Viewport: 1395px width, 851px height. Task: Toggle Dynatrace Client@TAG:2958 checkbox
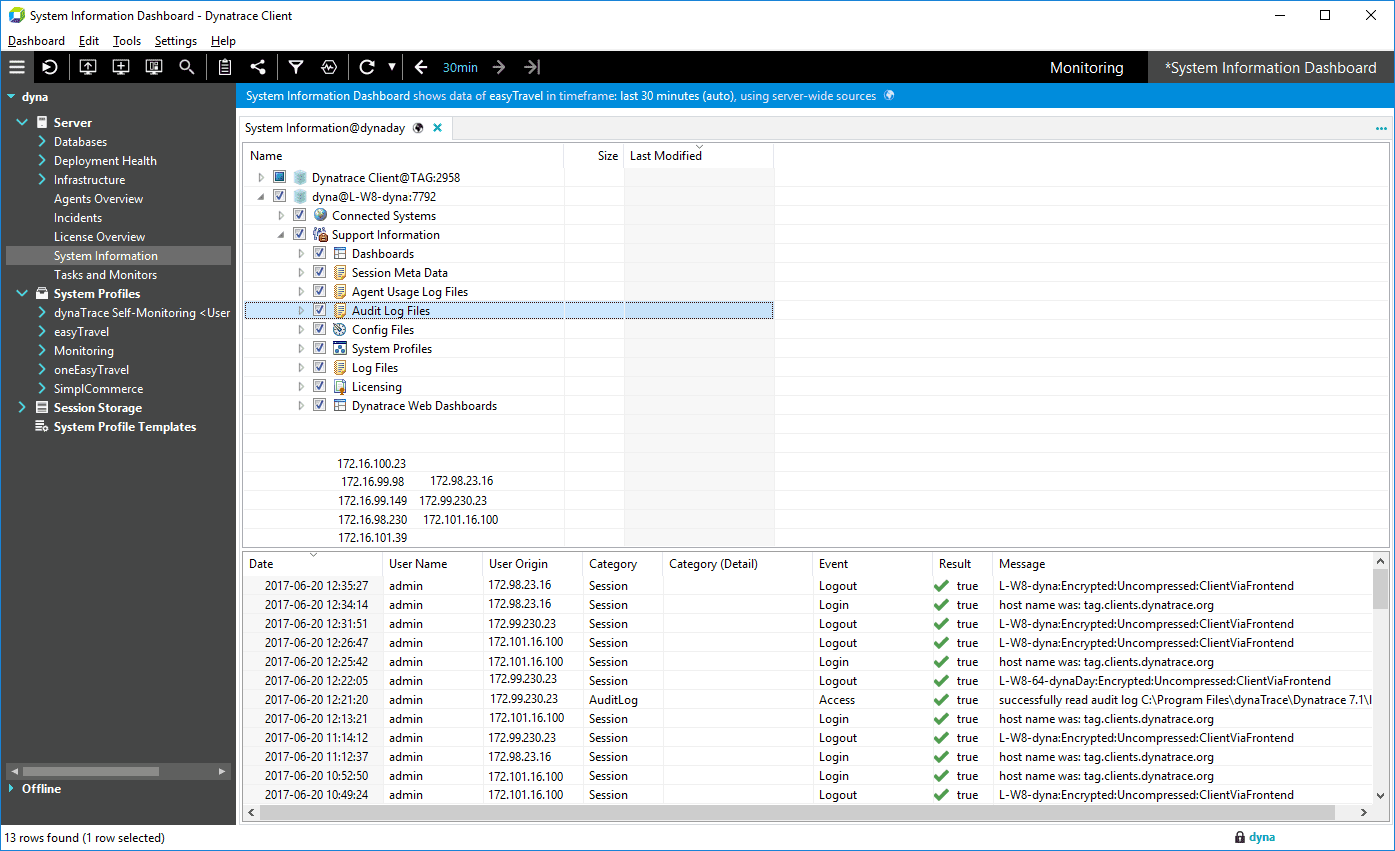tap(279, 177)
